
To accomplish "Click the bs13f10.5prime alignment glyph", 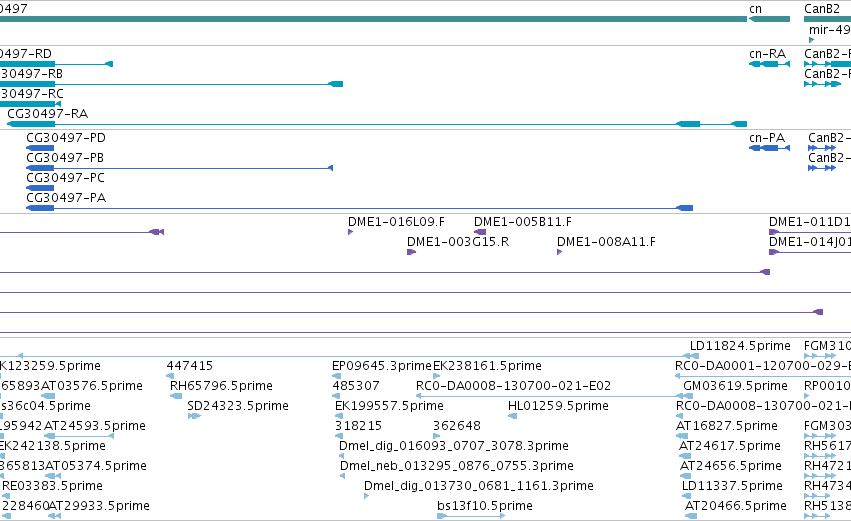I will pos(471,516).
